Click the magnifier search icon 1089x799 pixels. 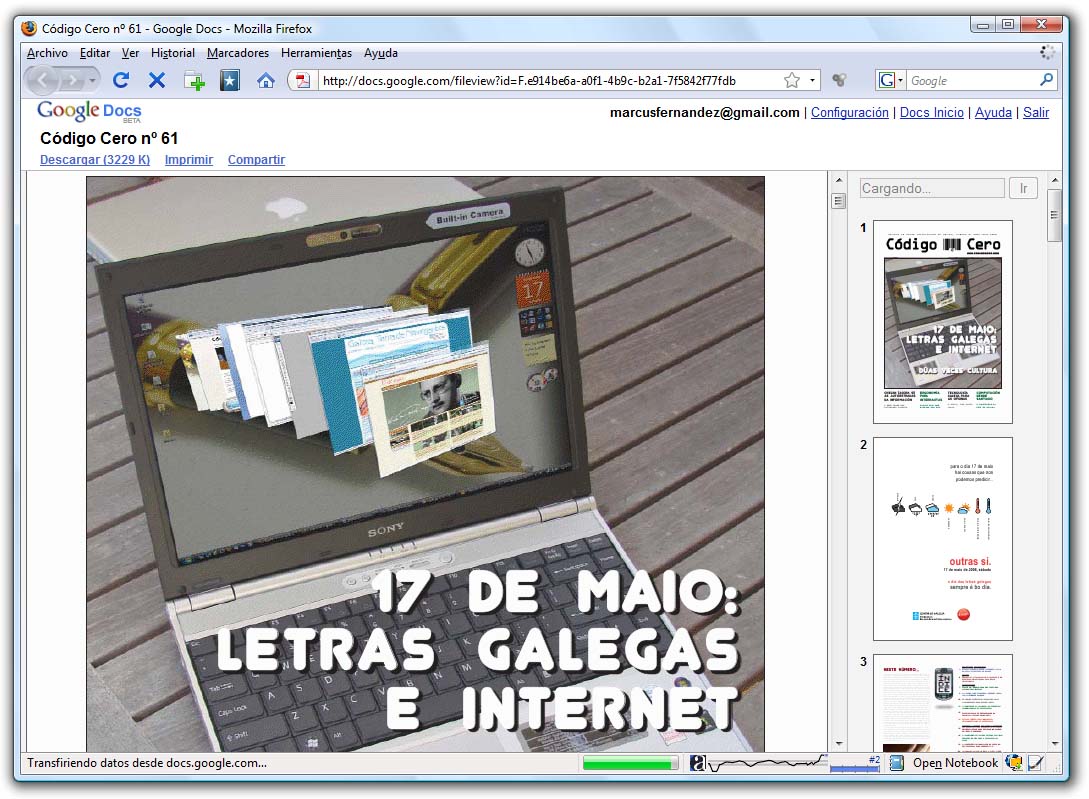pyautogui.click(x=1047, y=80)
